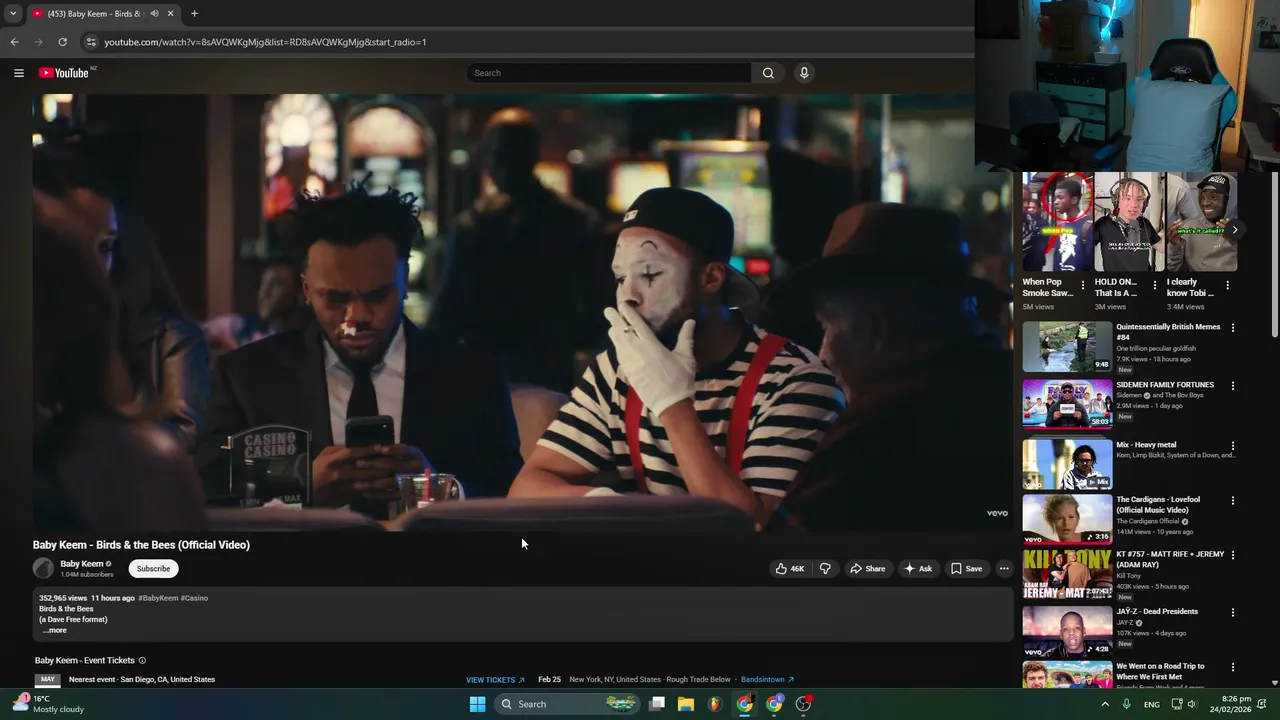The image size is (1280, 720).
Task: Dislike the video with the thumbs-down icon
Action: point(825,569)
